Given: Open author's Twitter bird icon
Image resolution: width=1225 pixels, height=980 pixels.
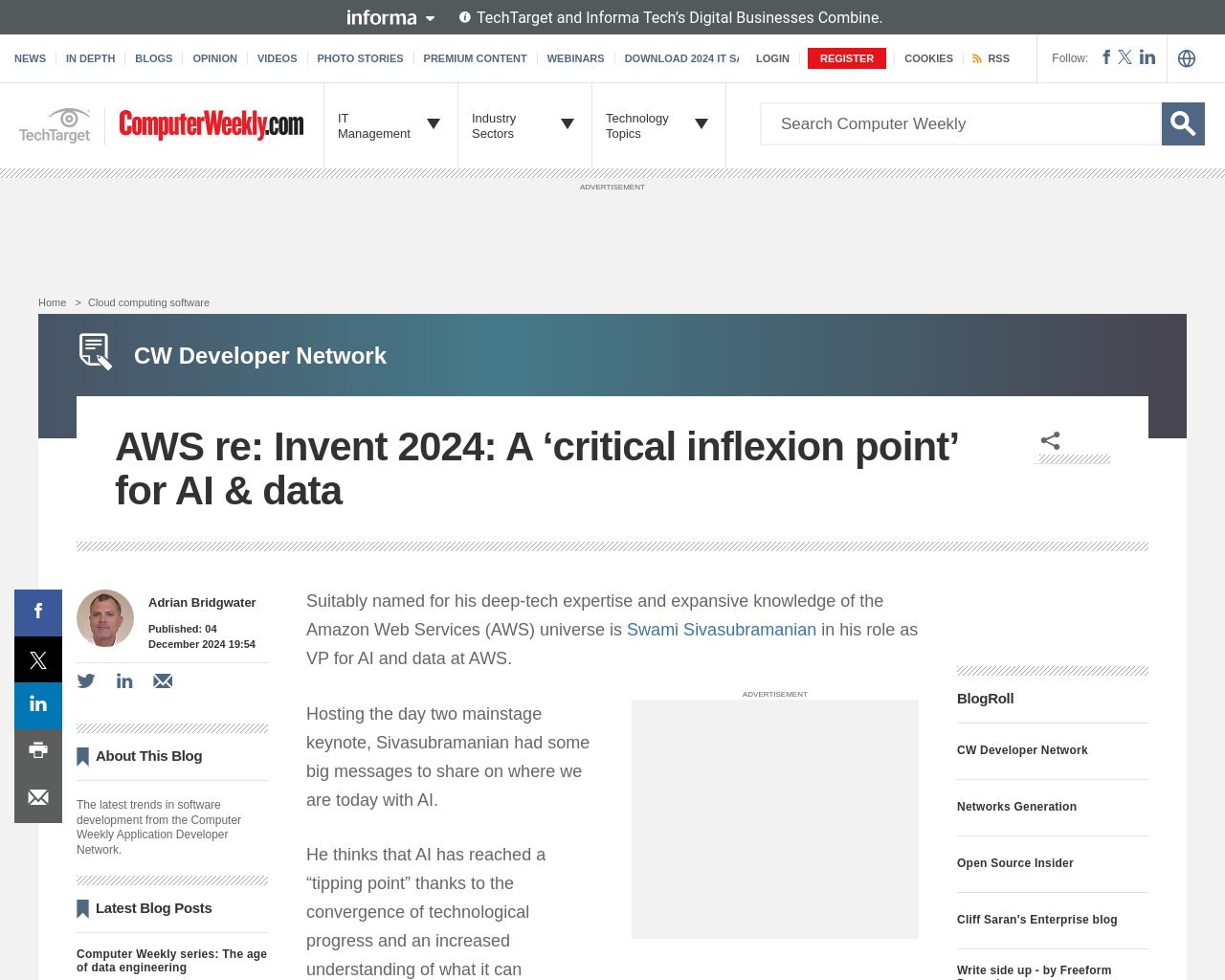Looking at the screenshot, I should click(x=86, y=681).
